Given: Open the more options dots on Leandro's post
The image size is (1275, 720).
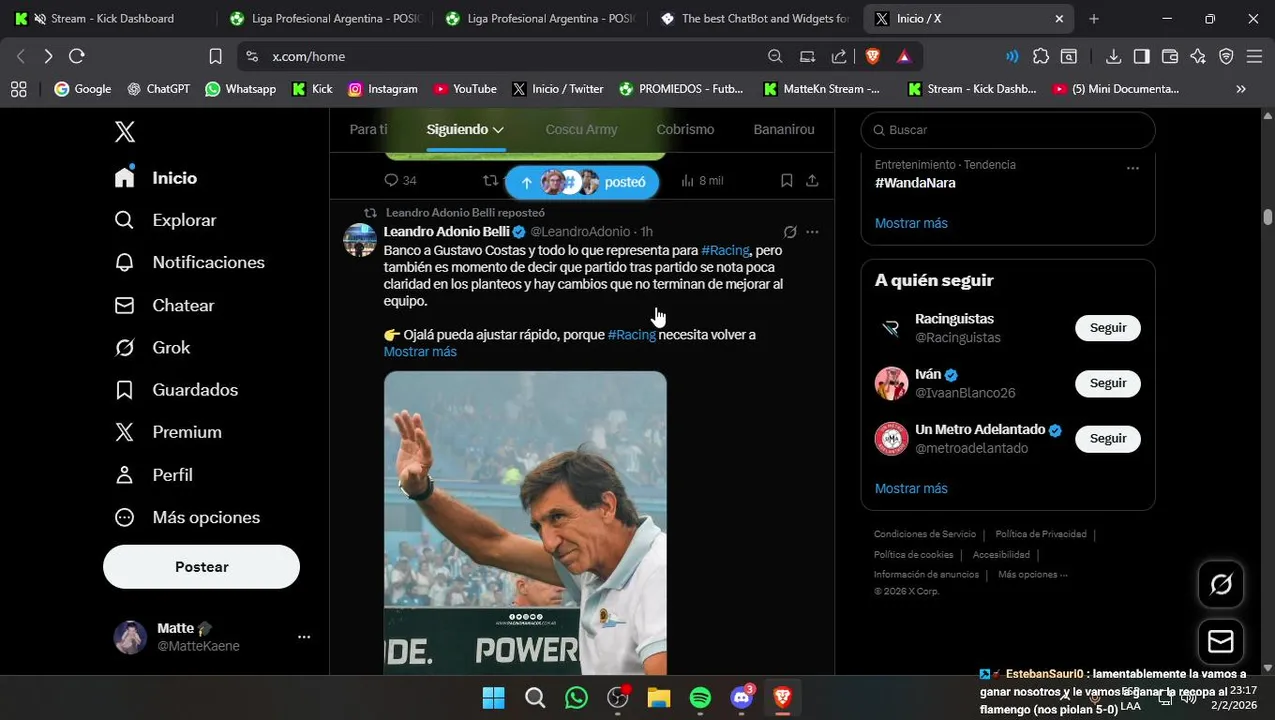Looking at the screenshot, I should 812,232.
